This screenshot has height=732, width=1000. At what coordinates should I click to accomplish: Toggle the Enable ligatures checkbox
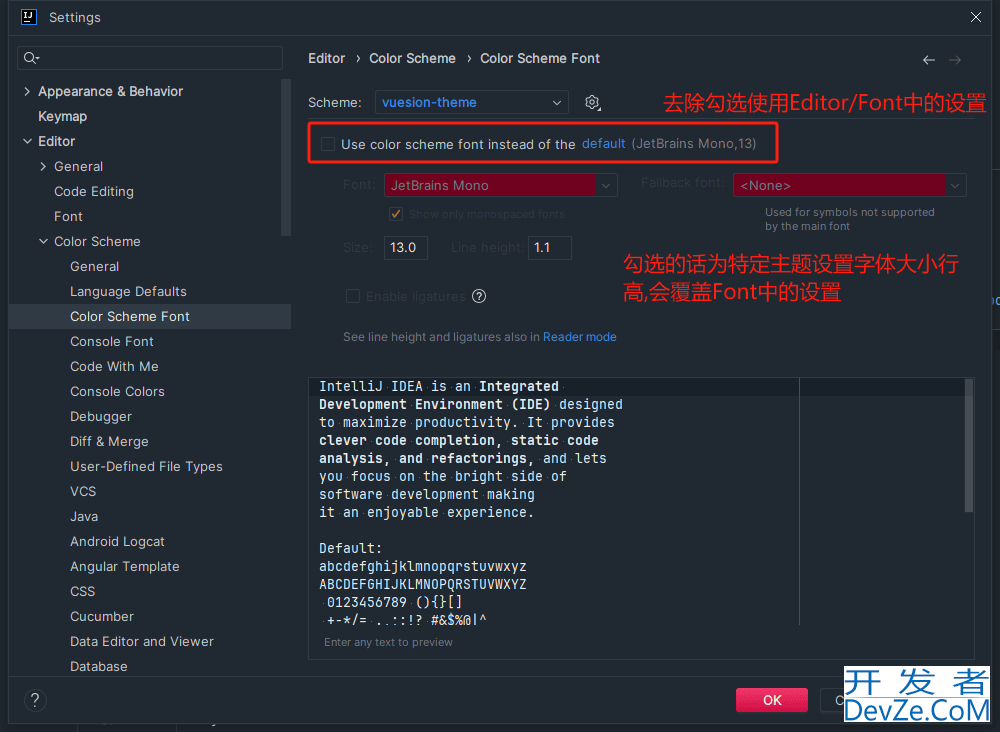353,296
